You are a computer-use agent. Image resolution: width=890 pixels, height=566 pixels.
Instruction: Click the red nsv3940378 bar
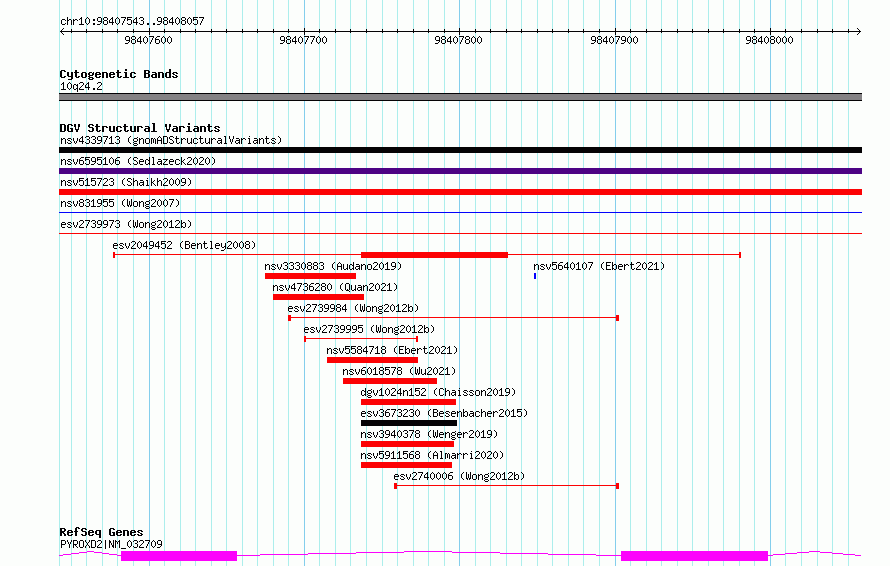pos(408,444)
